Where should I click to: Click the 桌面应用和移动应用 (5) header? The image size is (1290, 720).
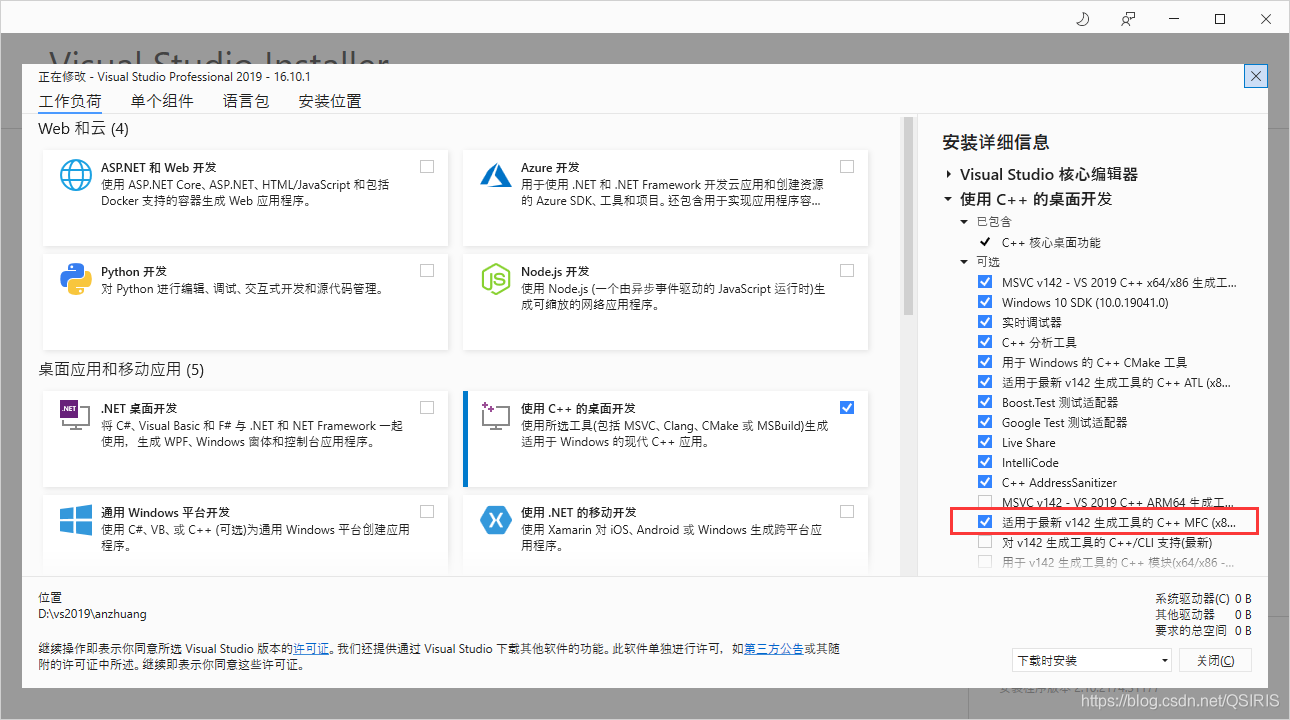[x=121, y=369]
